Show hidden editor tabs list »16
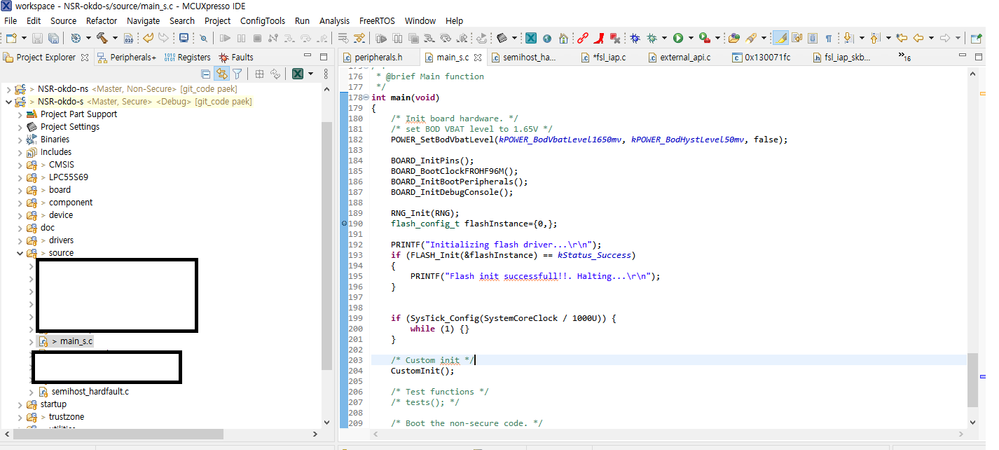 pyautogui.click(x=904, y=57)
